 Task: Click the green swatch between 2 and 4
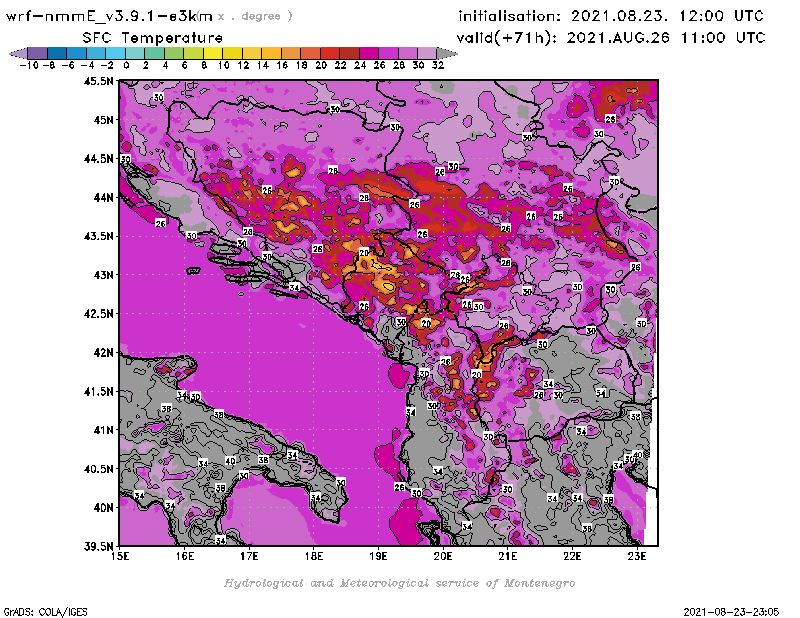pyautogui.click(x=154, y=53)
